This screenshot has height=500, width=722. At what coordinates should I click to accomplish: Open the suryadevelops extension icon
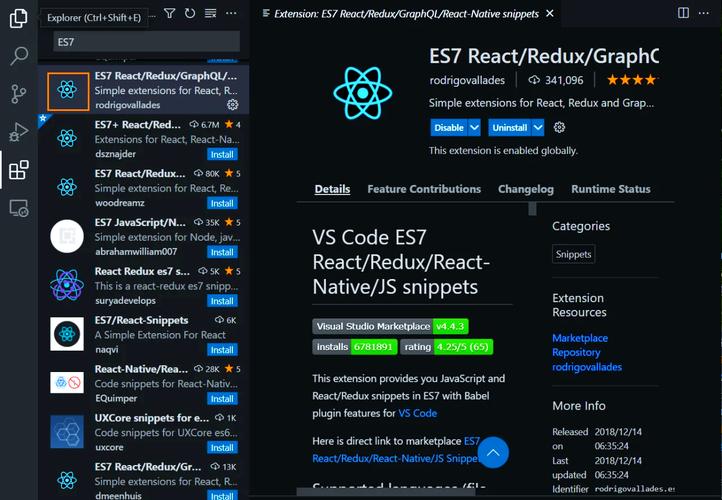[67, 285]
